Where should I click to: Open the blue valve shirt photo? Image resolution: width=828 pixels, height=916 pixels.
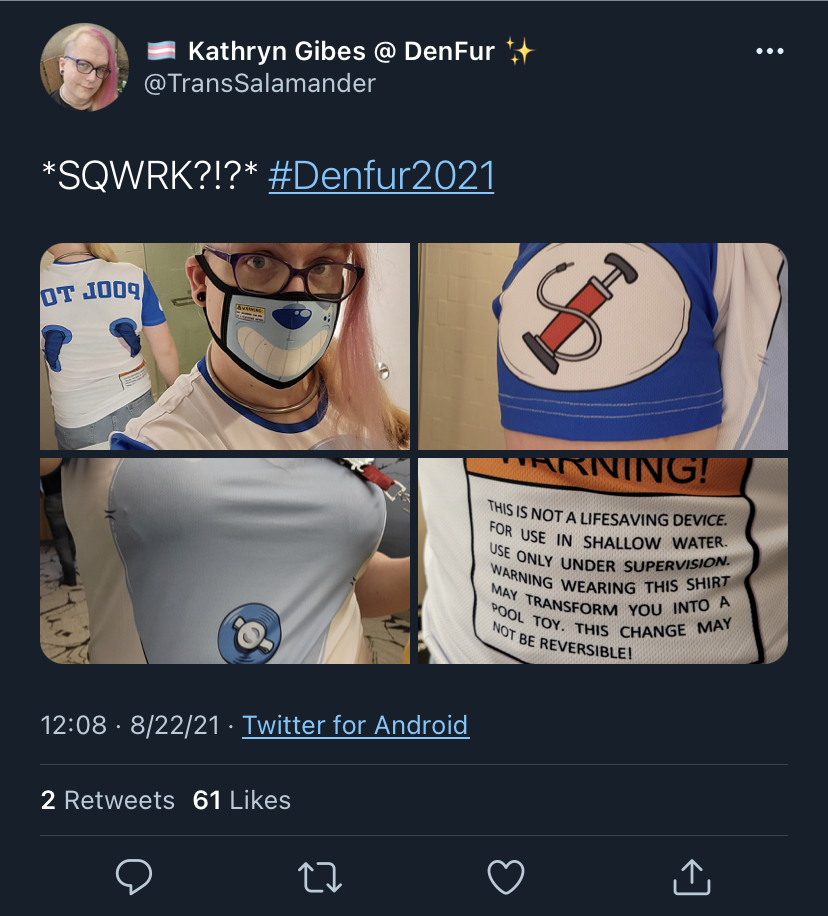pyautogui.click(x=225, y=561)
